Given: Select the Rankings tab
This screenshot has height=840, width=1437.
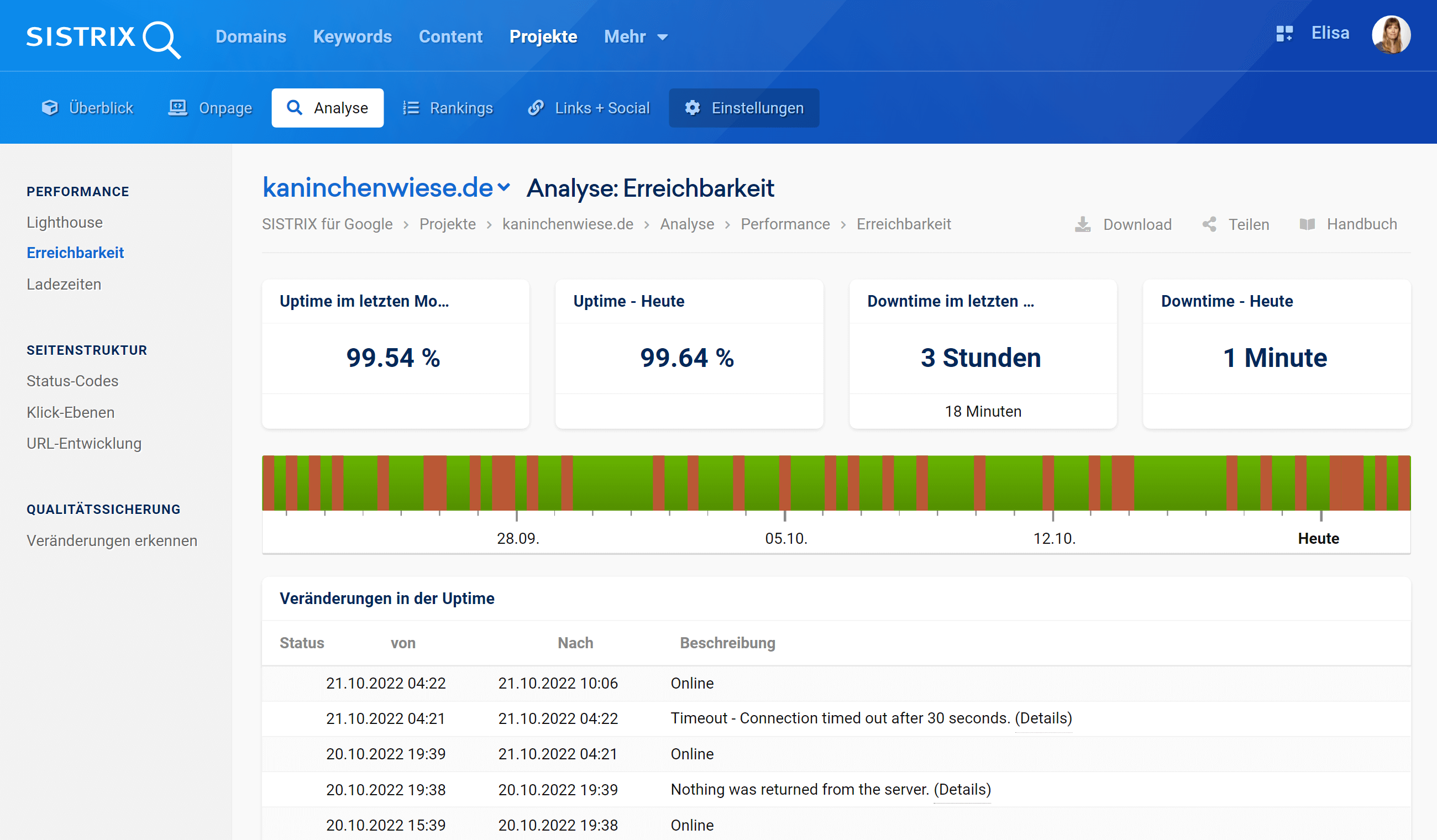Looking at the screenshot, I should (448, 107).
